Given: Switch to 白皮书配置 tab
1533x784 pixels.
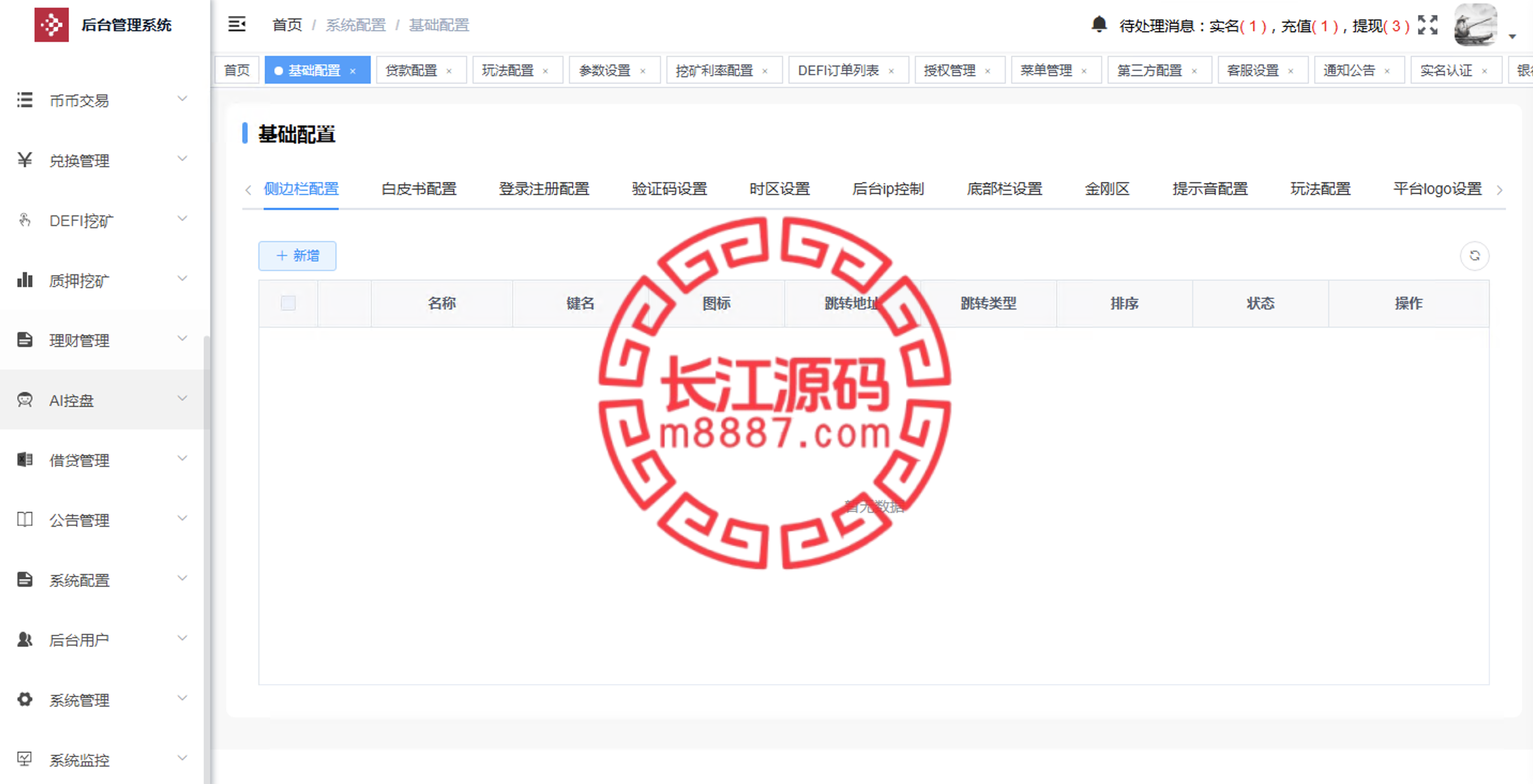Looking at the screenshot, I should (418, 189).
